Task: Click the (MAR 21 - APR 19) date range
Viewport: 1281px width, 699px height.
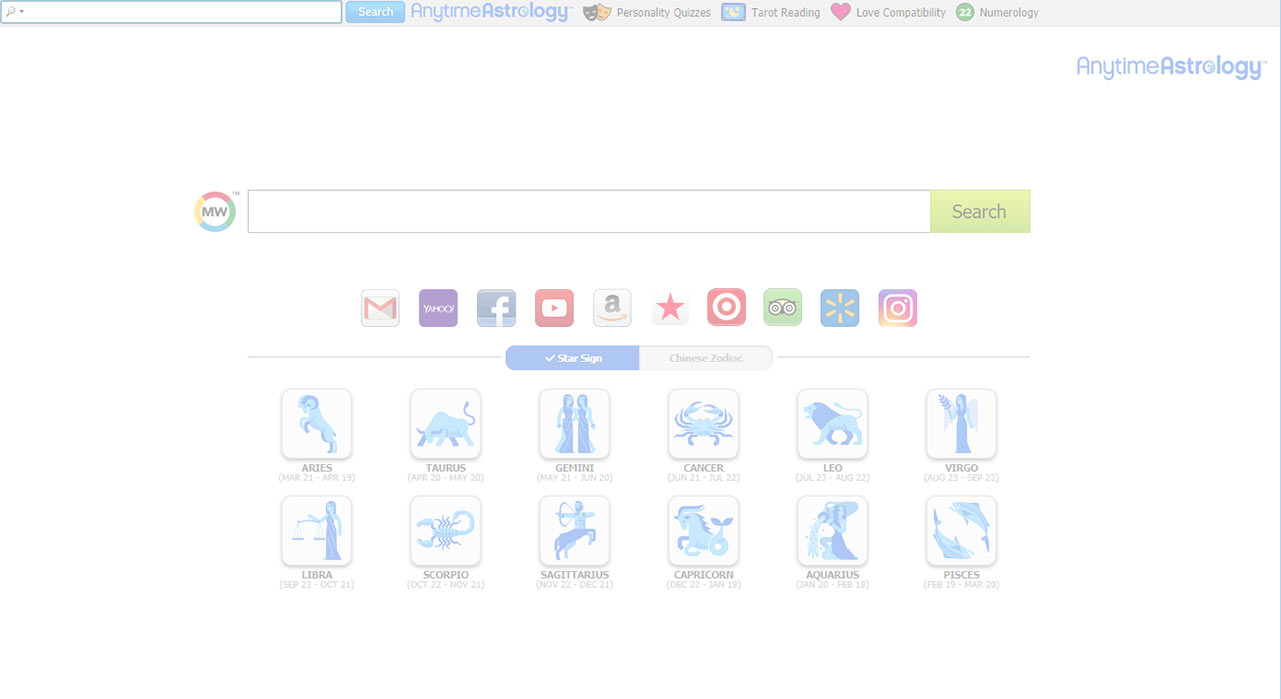Action: 317,478
